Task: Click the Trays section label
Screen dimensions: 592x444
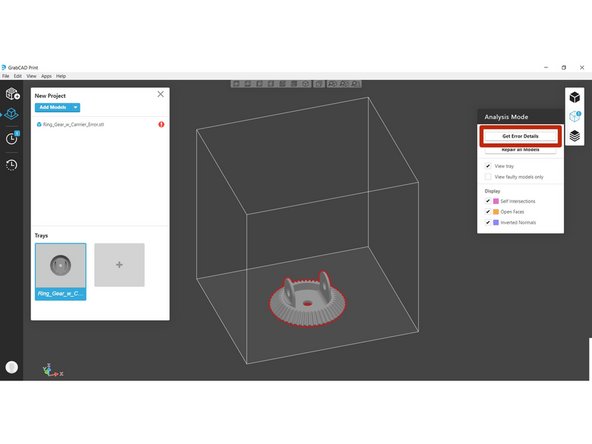Action: point(41,235)
